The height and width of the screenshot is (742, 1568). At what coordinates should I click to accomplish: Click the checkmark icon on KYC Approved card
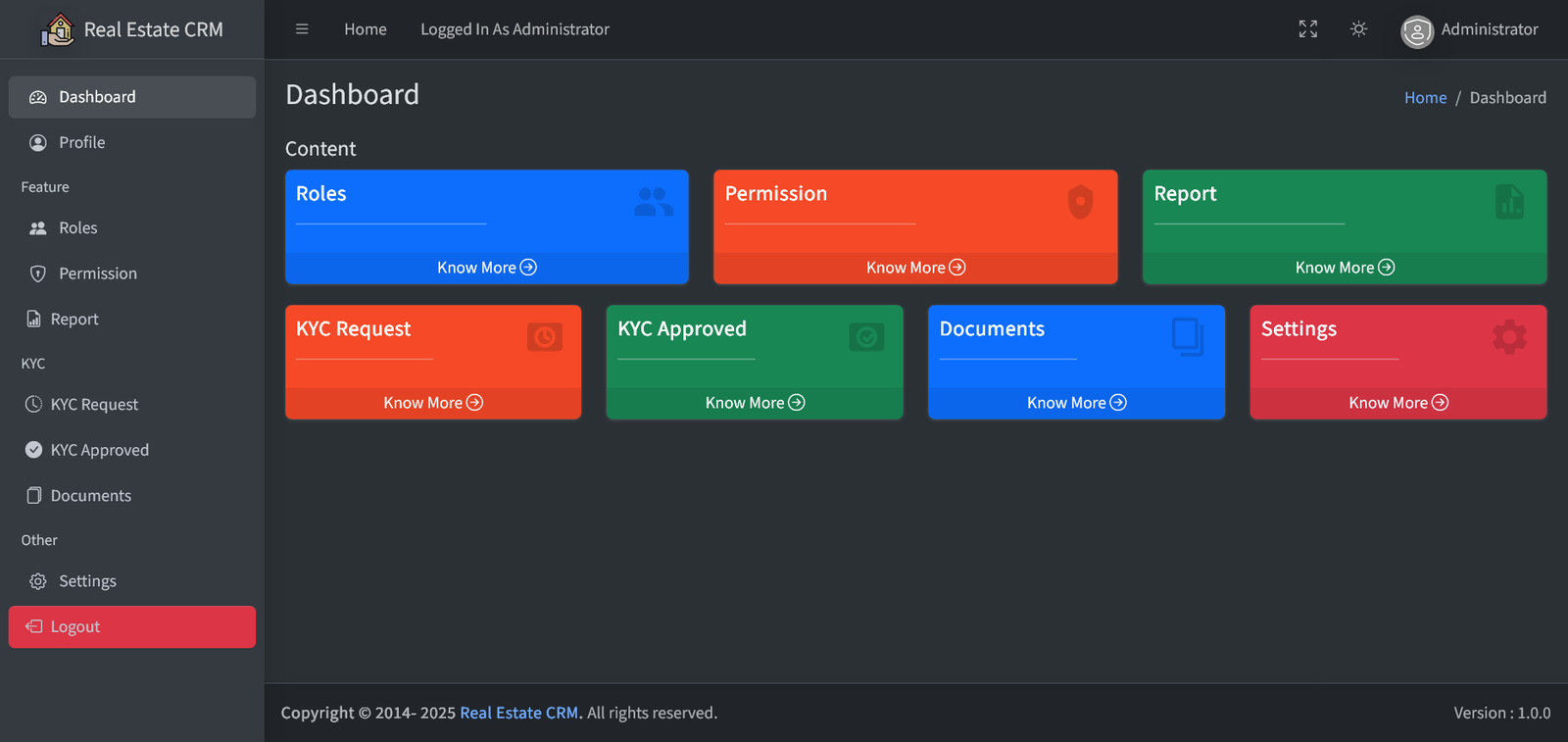tap(866, 337)
